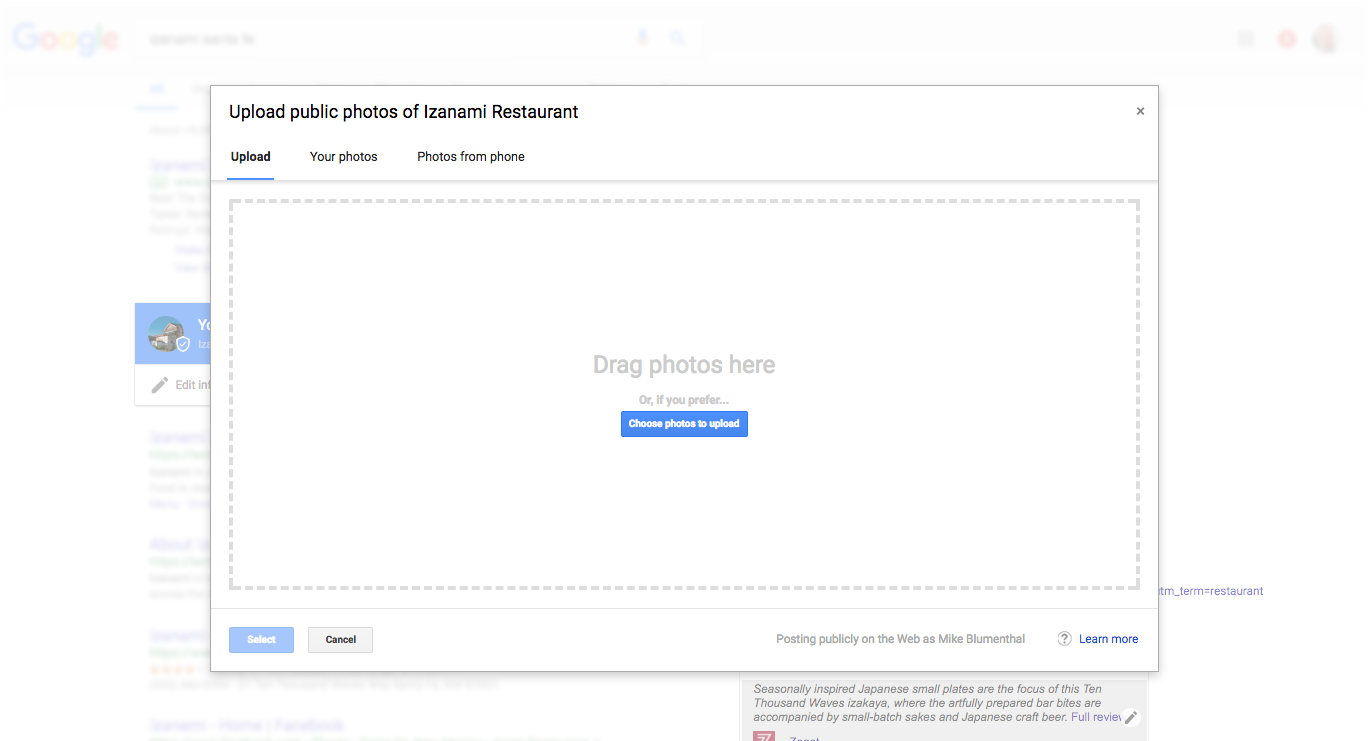Screen dimensions: 1368x741
Task: Click the pencil edit icon near description
Action: click(x=1131, y=717)
